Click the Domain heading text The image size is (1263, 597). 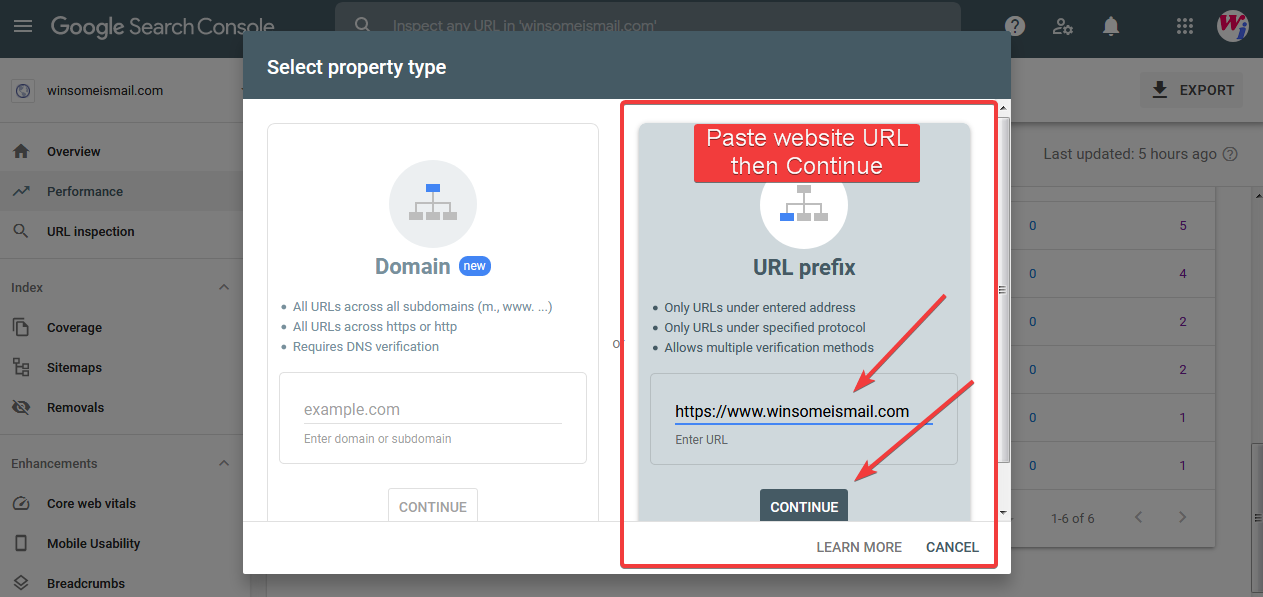tap(413, 266)
